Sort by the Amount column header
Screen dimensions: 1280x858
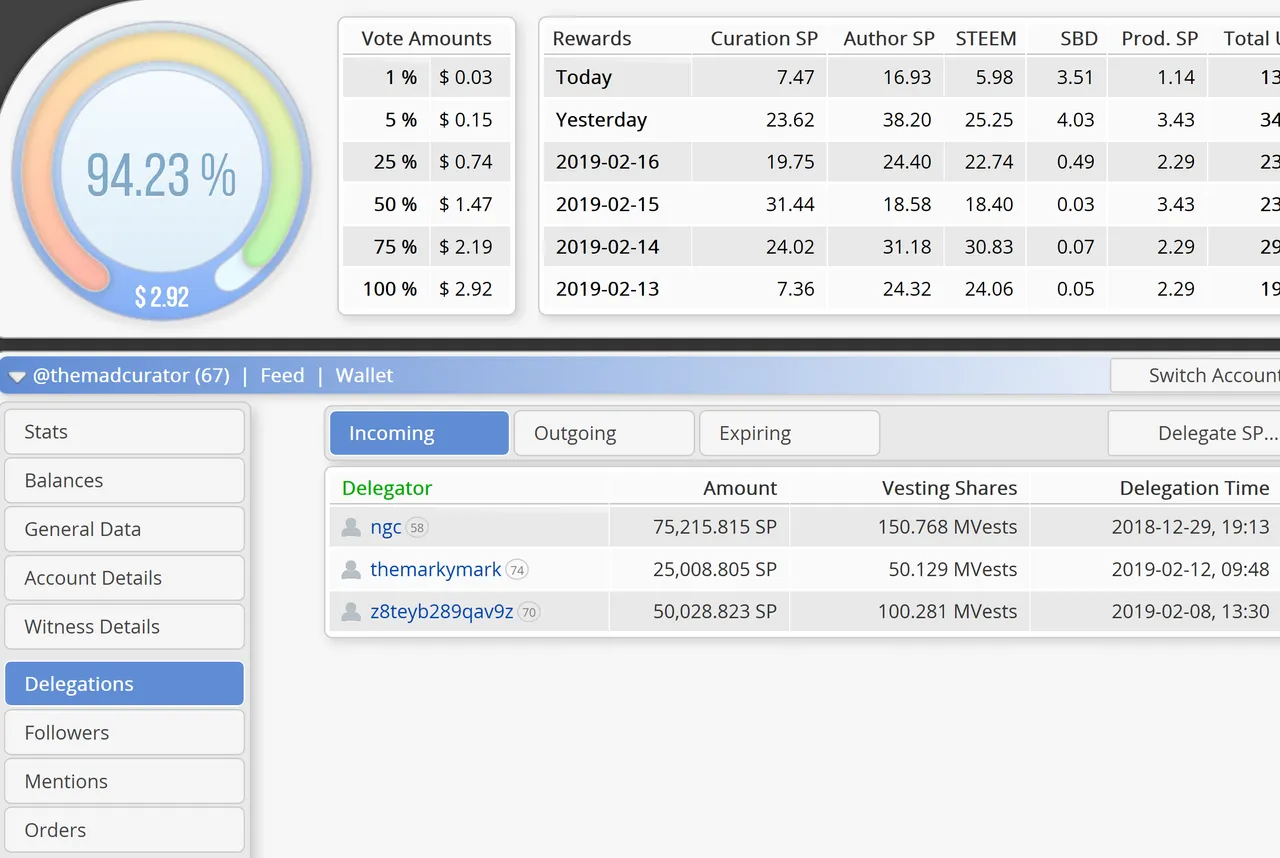pos(740,488)
